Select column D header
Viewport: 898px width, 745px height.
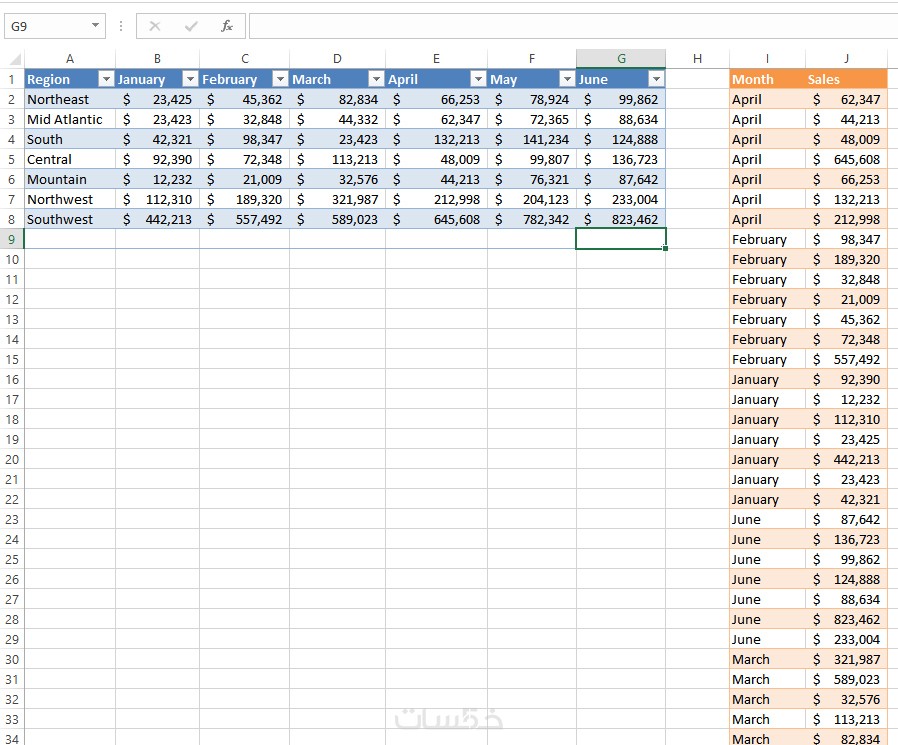tap(337, 58)
